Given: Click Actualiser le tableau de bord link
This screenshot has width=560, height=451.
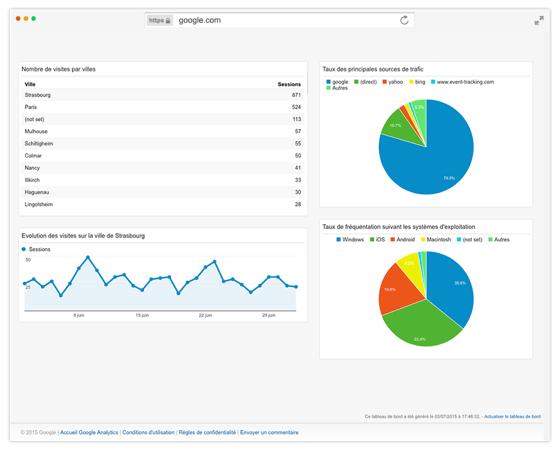Looking at the screenshot, I should [512, 416].
